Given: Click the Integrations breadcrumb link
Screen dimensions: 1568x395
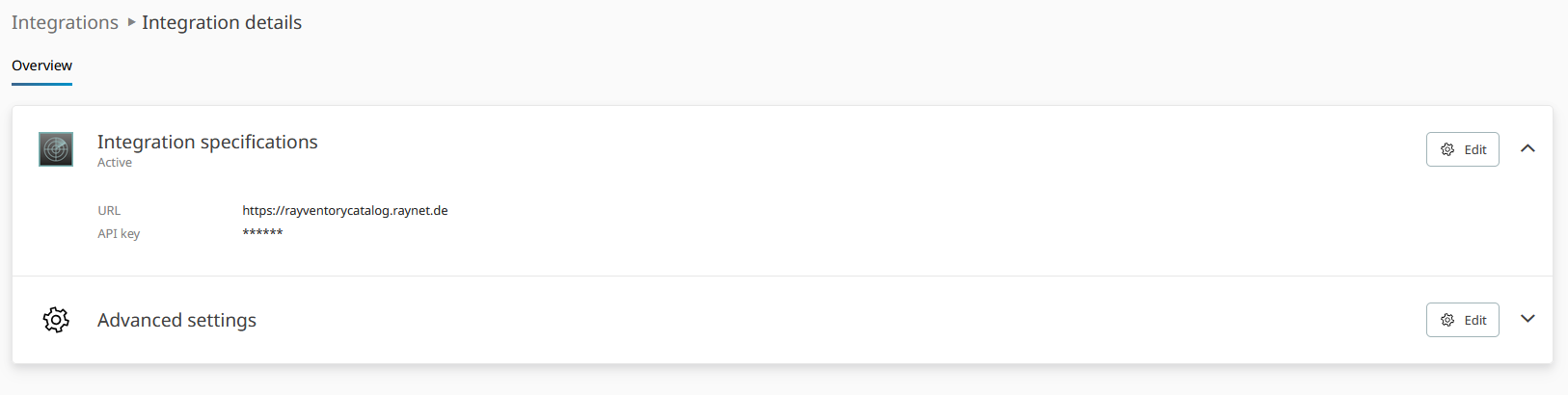Looking at the screenshot, I should [65, 22].
